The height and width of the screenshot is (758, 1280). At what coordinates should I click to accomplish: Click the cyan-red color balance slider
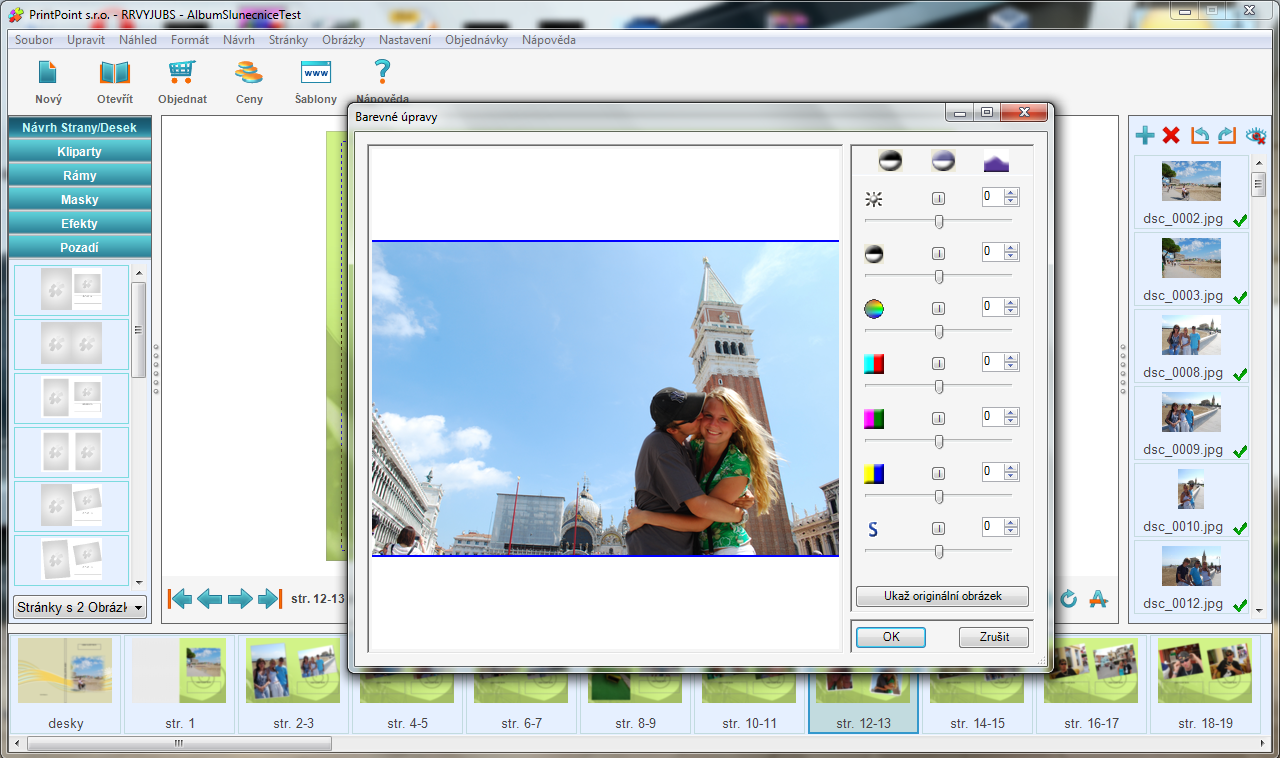(x=939, y=386)
